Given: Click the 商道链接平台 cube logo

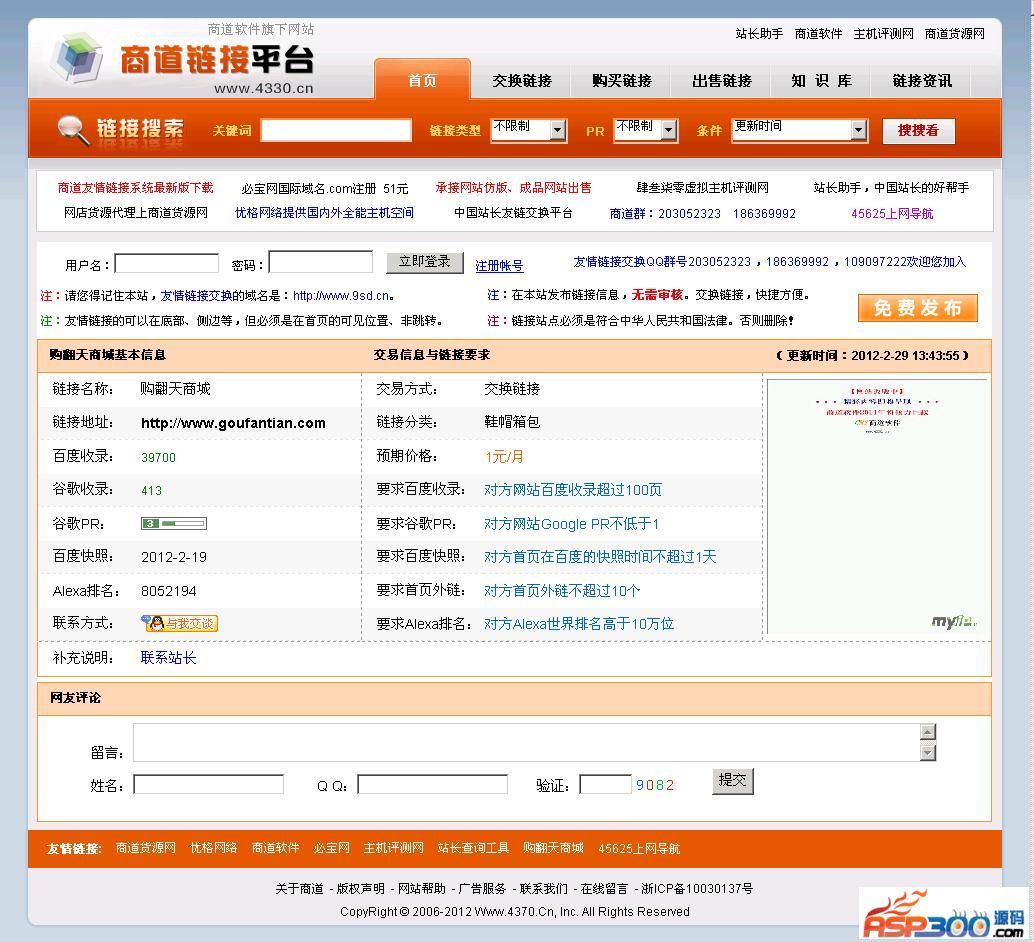Looking at the screenshot, I should 77,57.
